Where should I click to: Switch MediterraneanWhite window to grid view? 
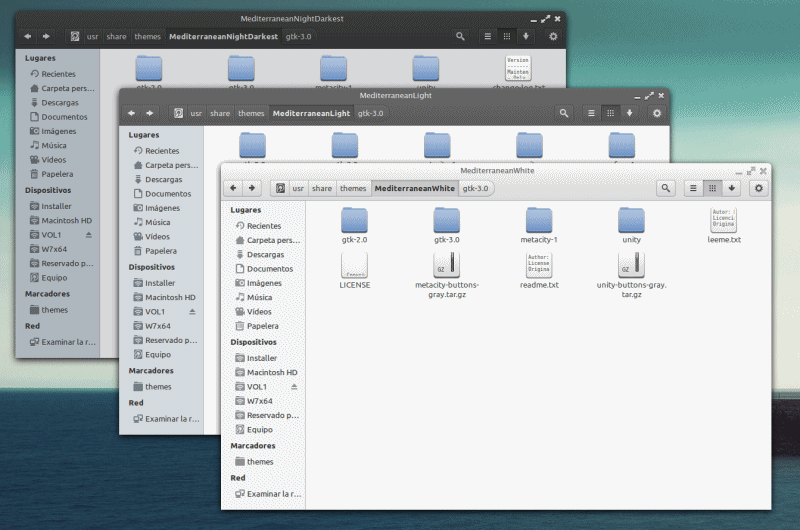click(x=712, y=188)
